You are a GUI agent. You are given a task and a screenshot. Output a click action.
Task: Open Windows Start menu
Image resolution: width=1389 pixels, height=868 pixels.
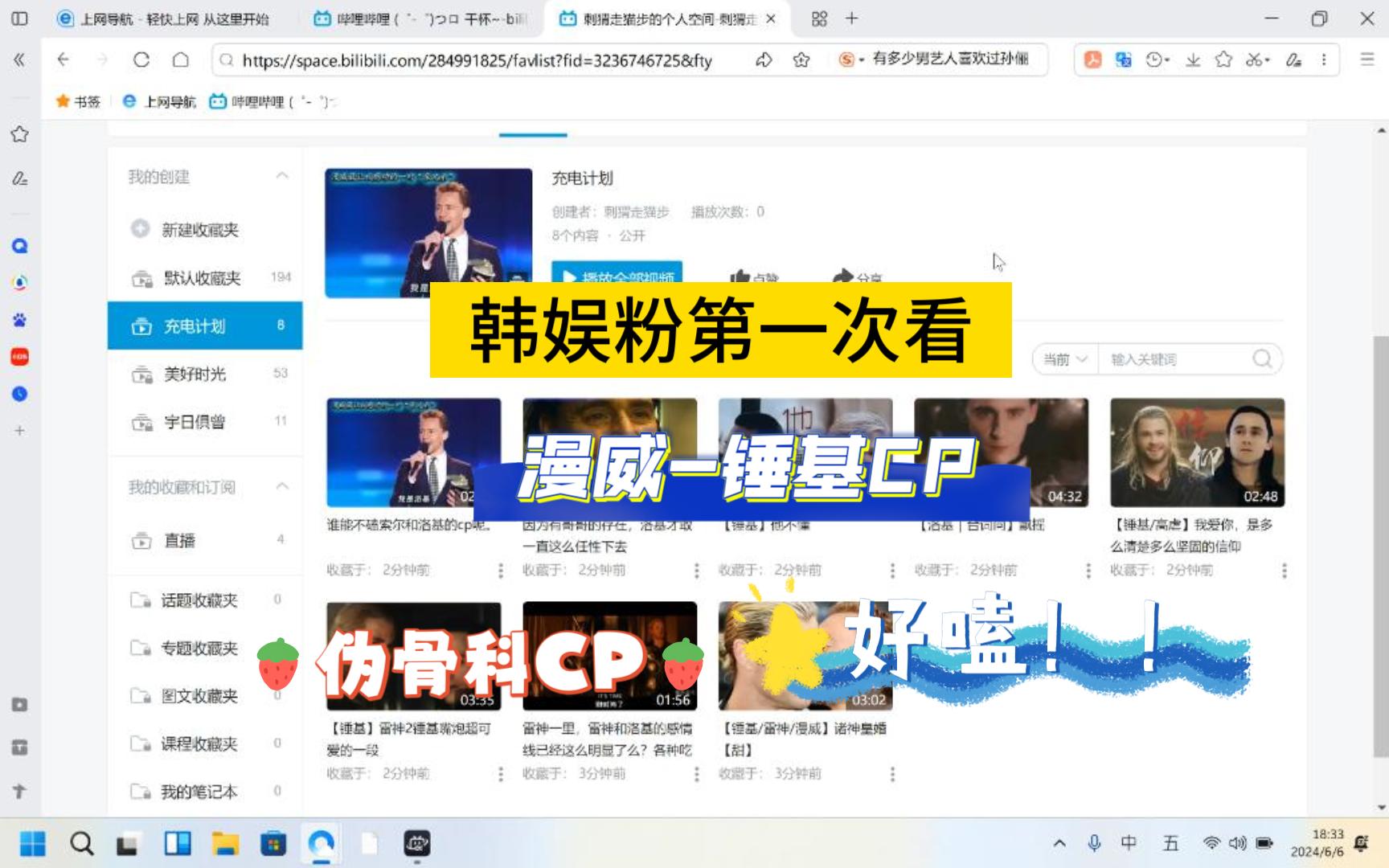(33, 844)
